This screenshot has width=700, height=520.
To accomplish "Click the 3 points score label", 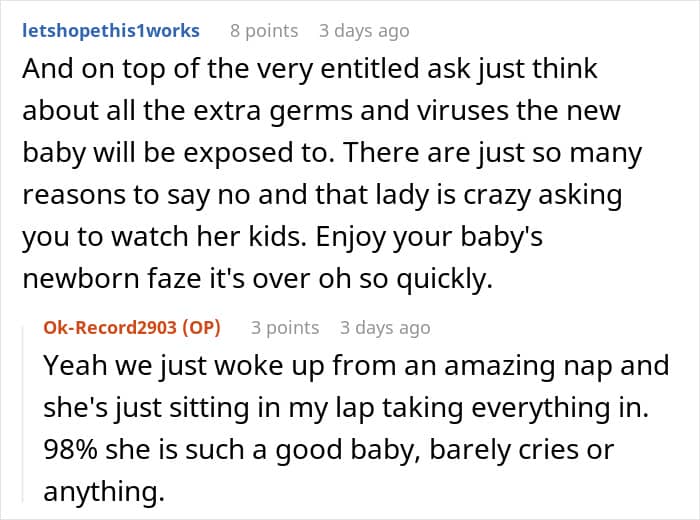I will (285, 328).
